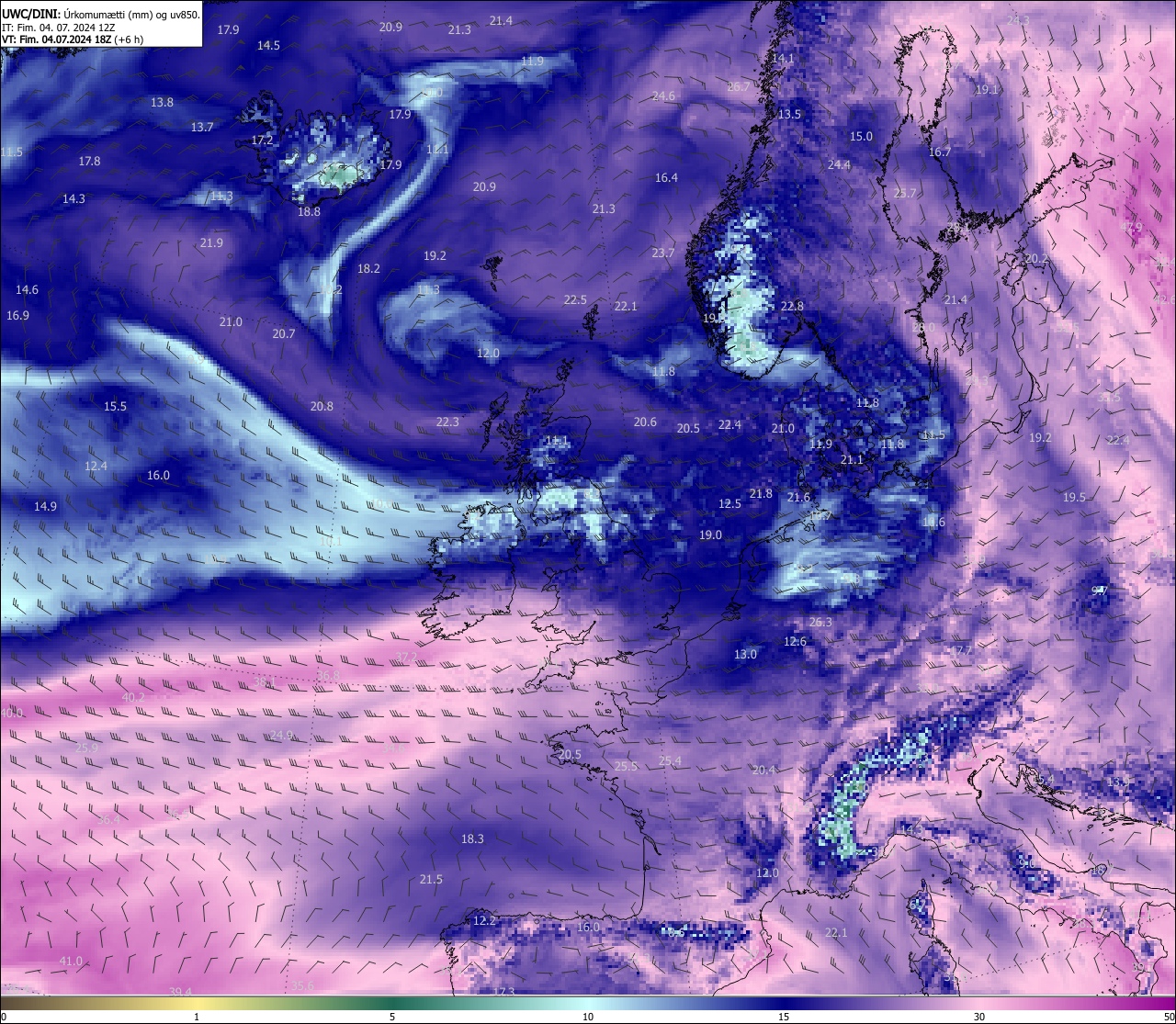Select the 21.5 value label
Viewport: 1176px width, 1024px height.
pyautogui.click(x=431, y=880)
